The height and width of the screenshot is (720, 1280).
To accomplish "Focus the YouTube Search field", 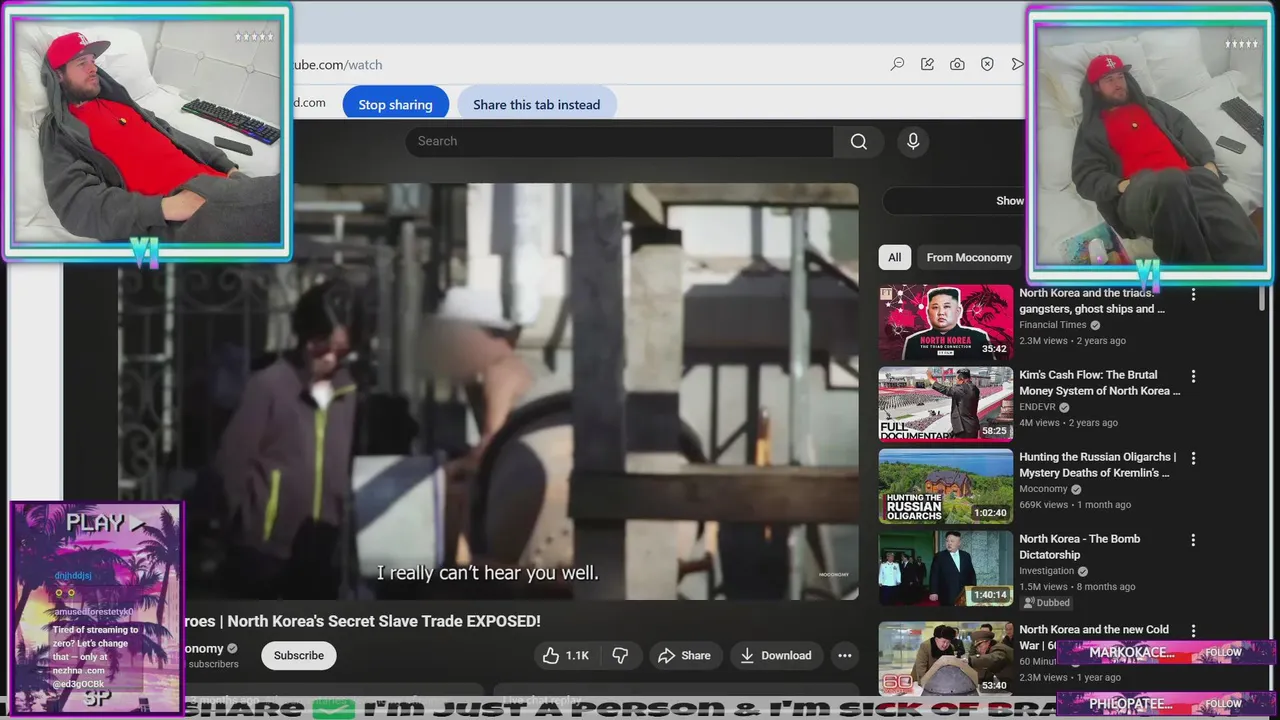I will coord(619,141).
